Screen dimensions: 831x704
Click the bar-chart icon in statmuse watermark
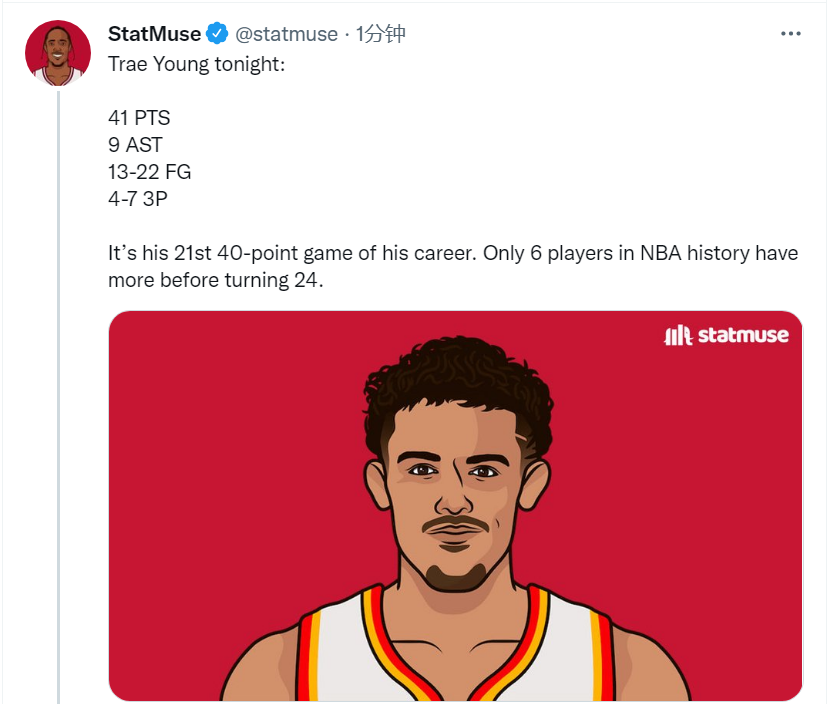tap(678, 336)
